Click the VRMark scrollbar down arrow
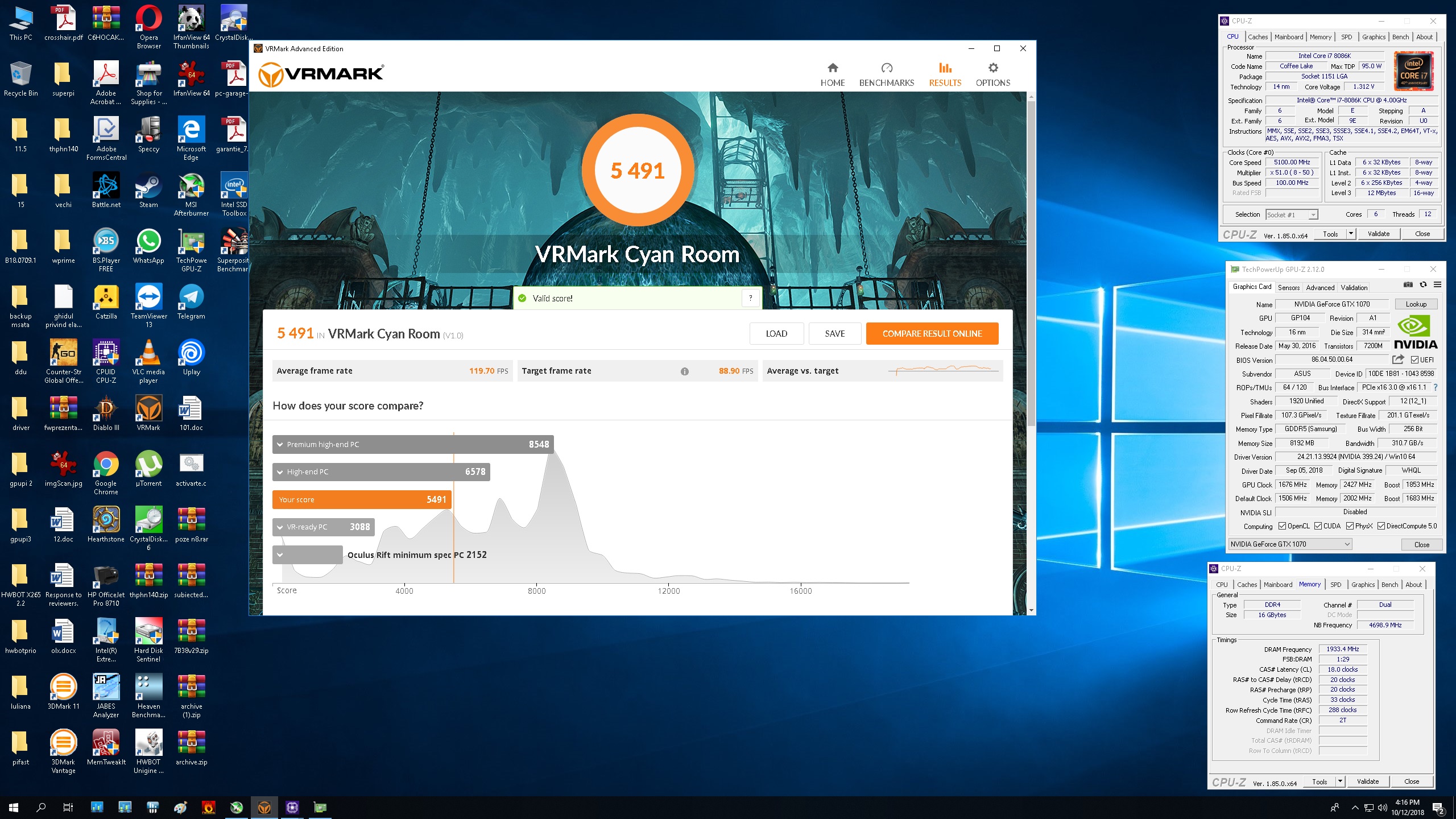The width and height of the screenshot is (1456, 819). (x=1031, y=610)
